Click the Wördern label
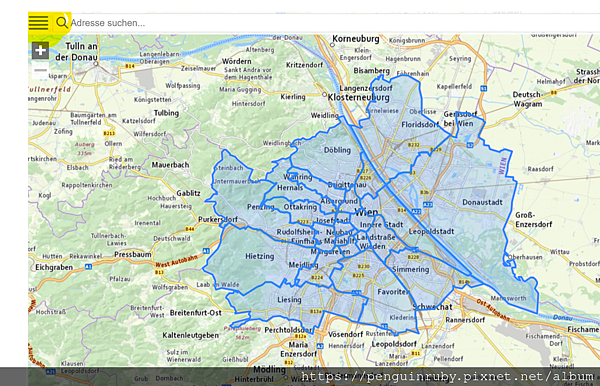Viewport: 600px width, 386px height. [x=236, y=61]
